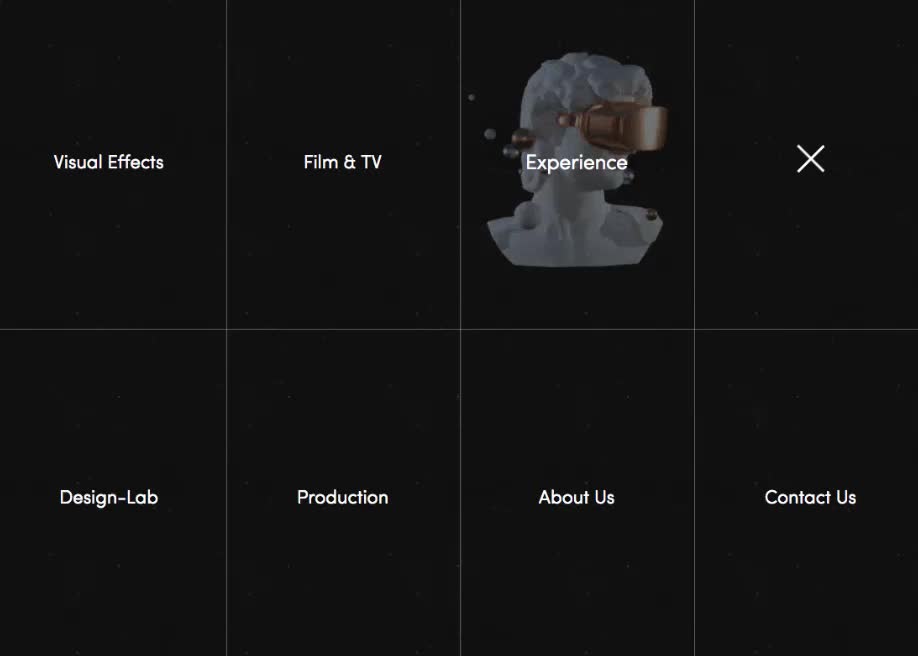This screenshot has width=918, height=656.
Task: Pick the Design-Lab tile label
Action: [109, 497]
